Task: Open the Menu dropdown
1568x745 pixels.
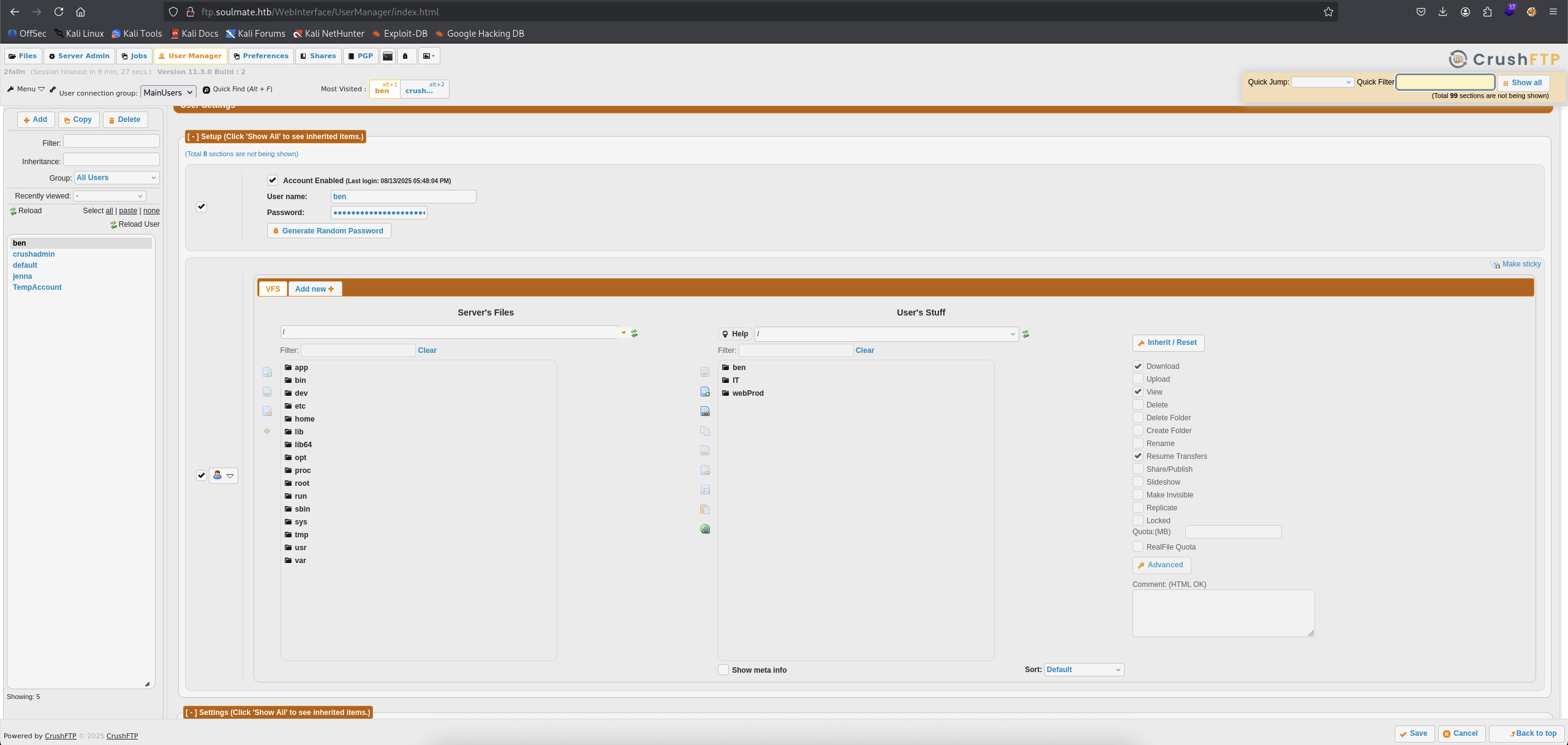Action: (x=26, y=89)
